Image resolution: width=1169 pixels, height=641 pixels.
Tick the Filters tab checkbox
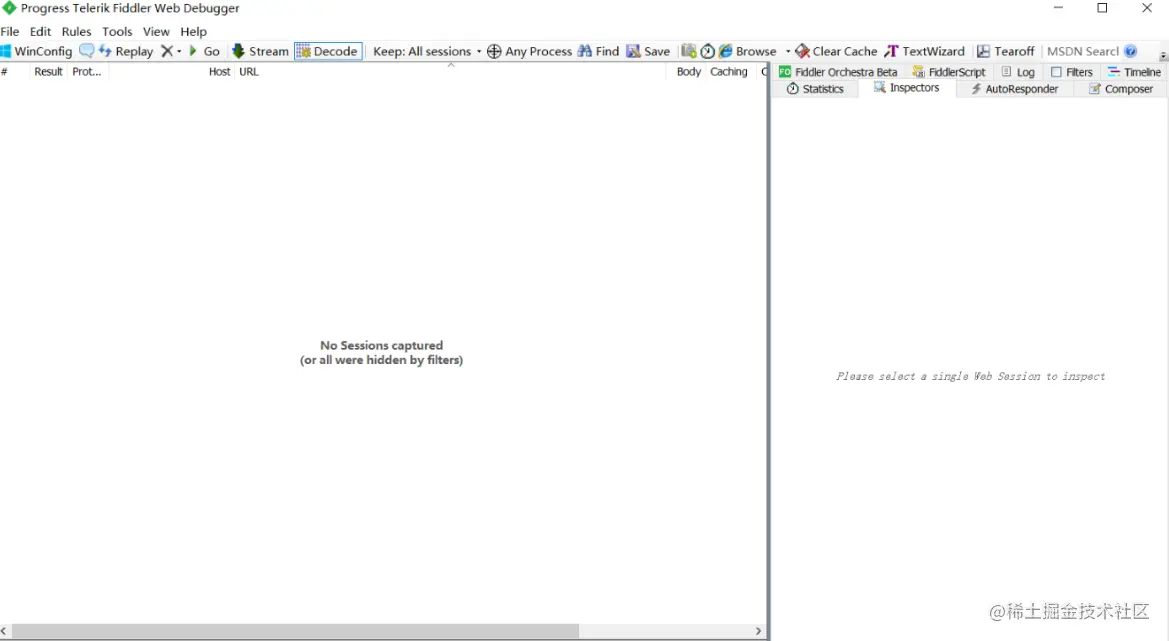(1056, 72)
